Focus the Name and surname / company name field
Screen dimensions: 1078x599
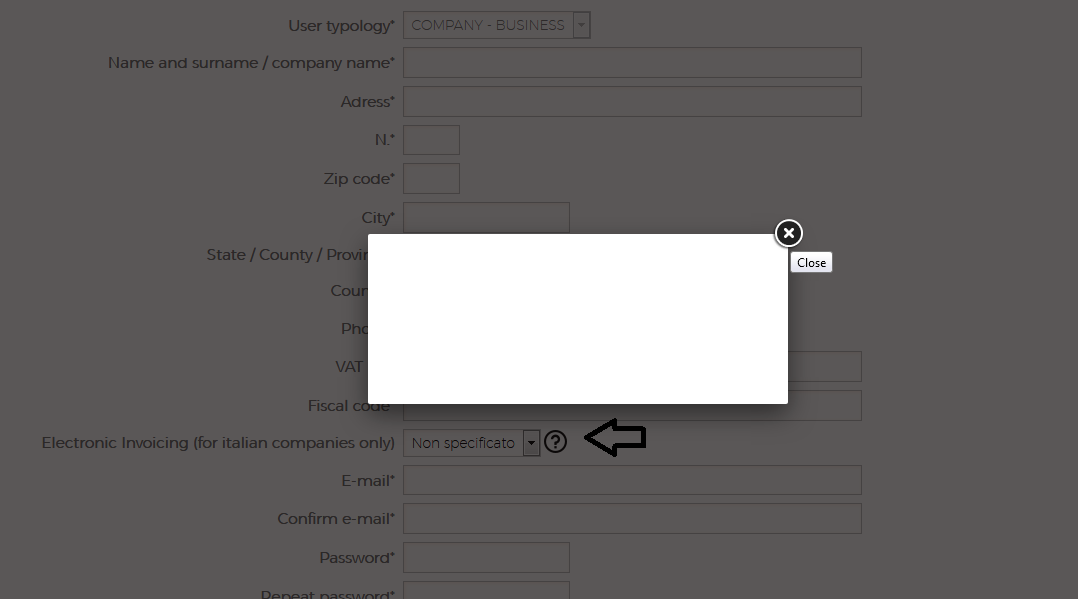[x=632, y=63]
